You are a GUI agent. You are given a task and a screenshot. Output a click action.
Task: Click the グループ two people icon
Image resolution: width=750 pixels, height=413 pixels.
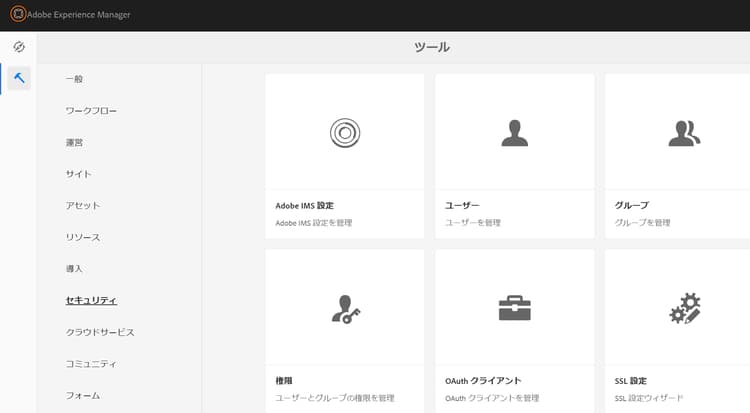coord(684,134)
